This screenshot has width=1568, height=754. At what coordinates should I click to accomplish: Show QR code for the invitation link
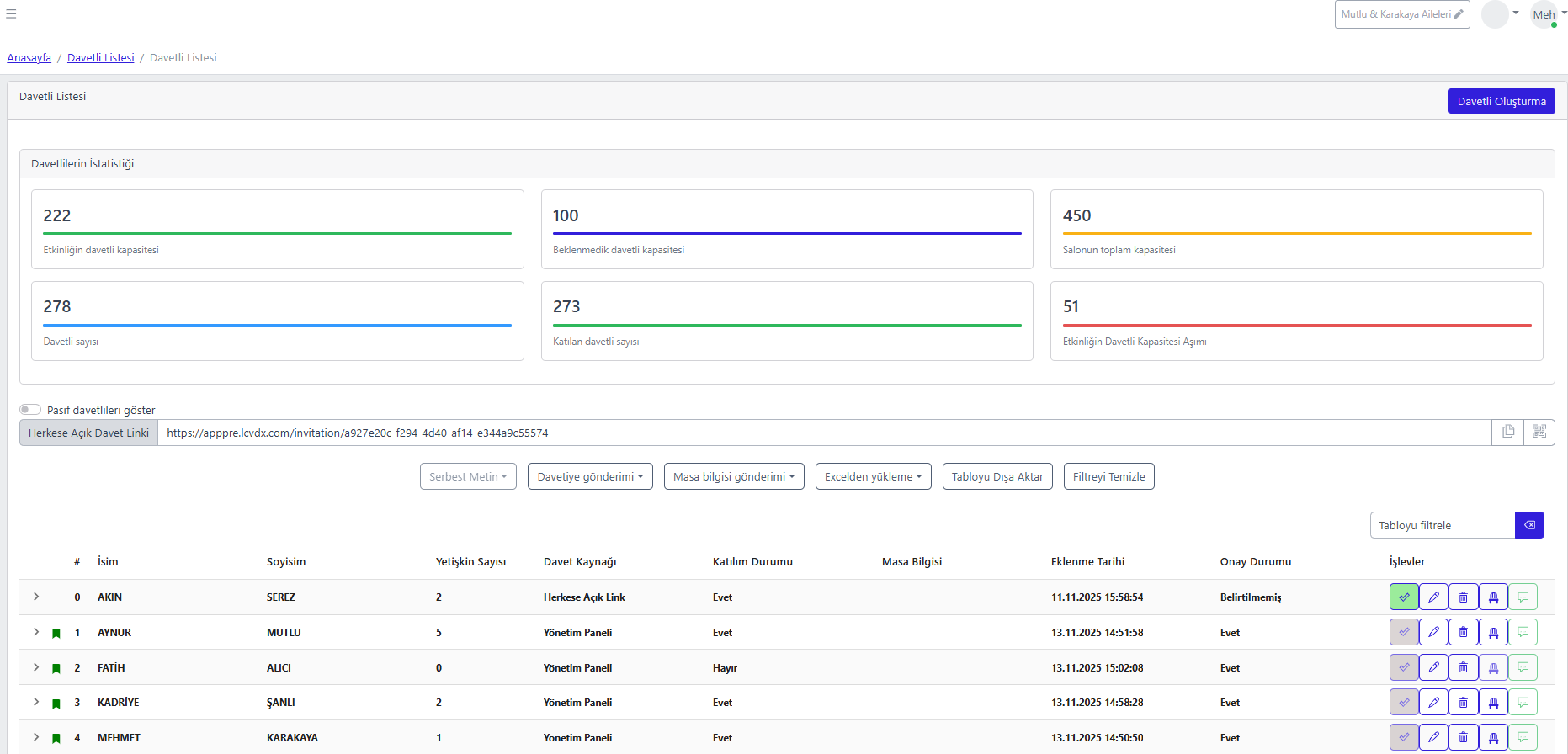tap(1539, 432)
